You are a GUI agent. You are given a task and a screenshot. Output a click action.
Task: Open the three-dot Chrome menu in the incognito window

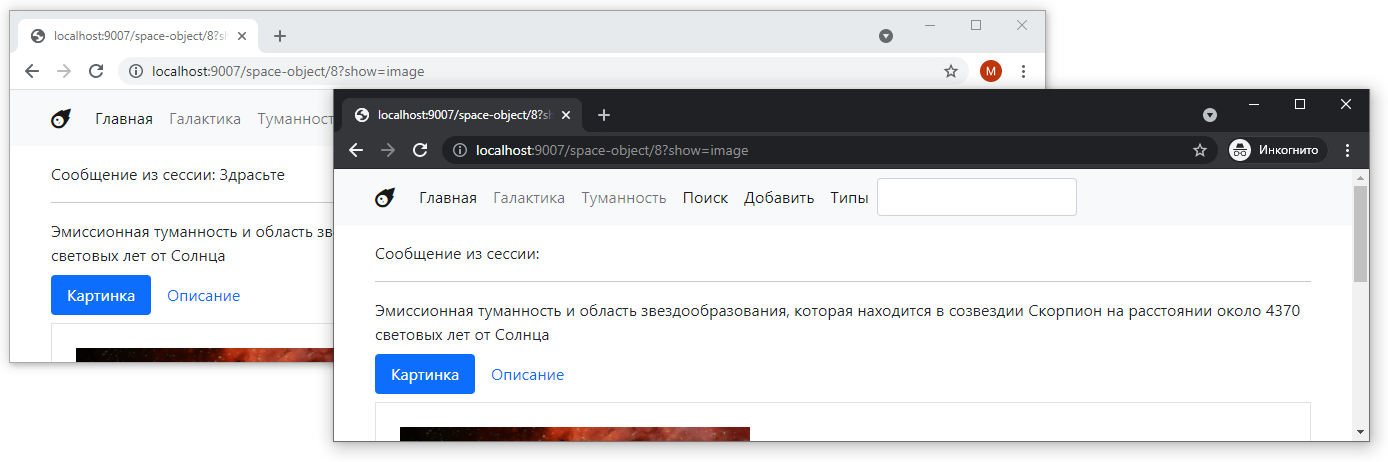1347,150
